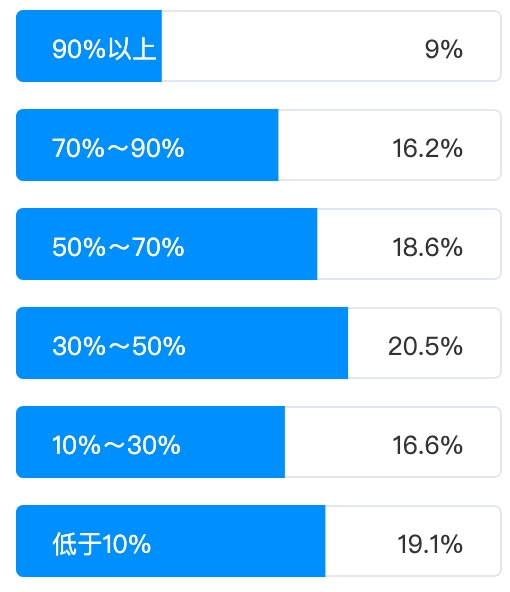
Task: Click the 16.6% result percentage
Action: coord(427,445)
